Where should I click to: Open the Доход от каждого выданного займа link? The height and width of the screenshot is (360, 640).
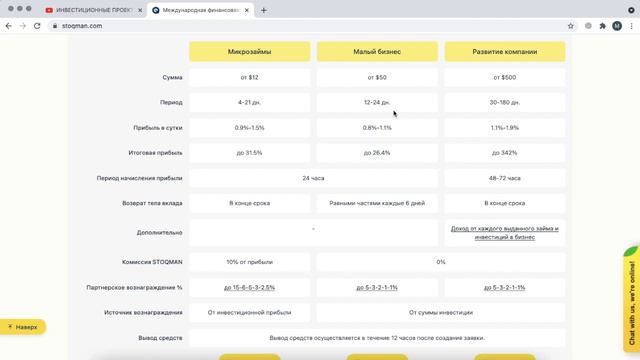(x=505, y=233)
